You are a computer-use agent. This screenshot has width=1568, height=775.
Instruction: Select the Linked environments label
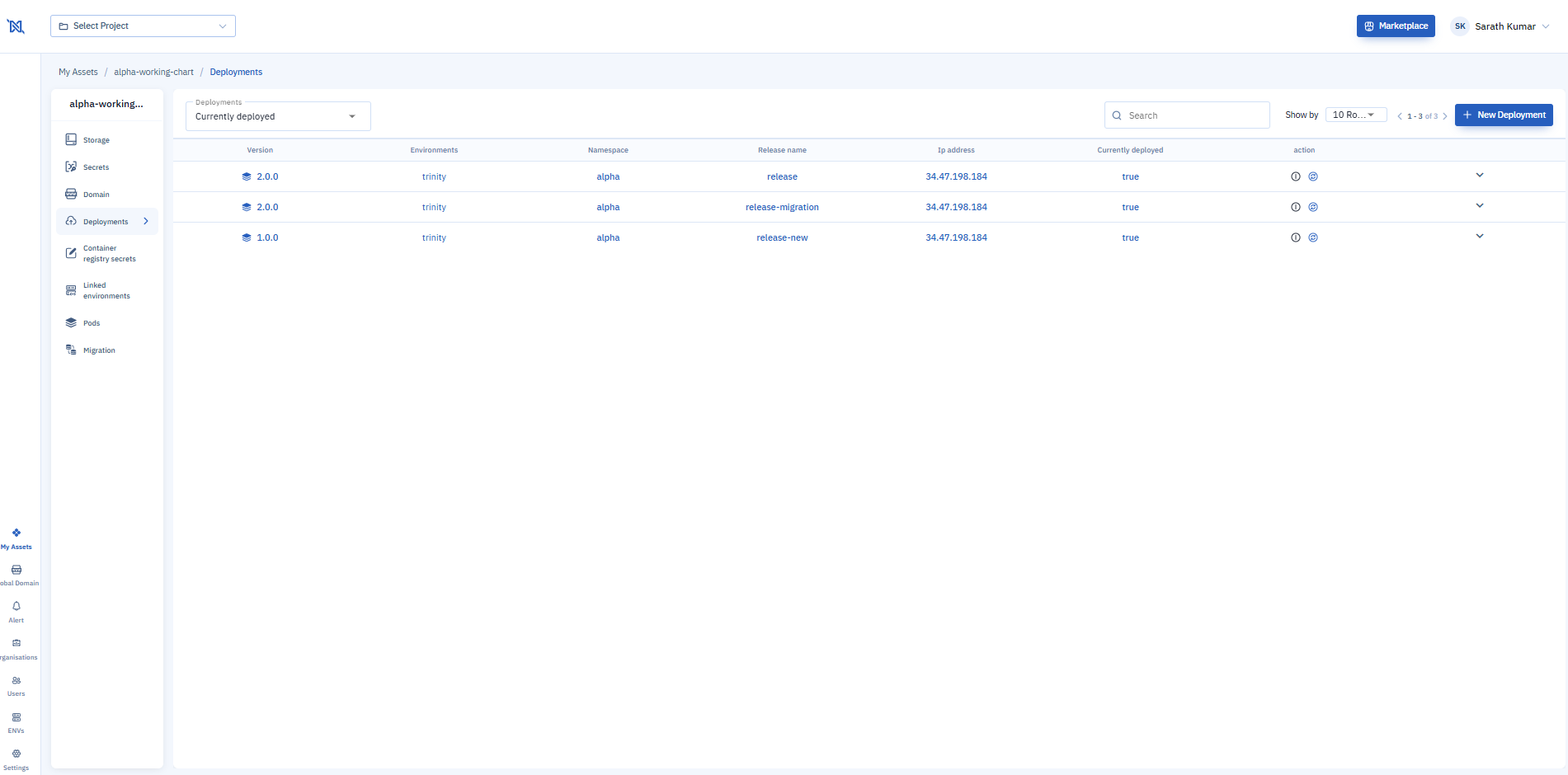point(106,290)
